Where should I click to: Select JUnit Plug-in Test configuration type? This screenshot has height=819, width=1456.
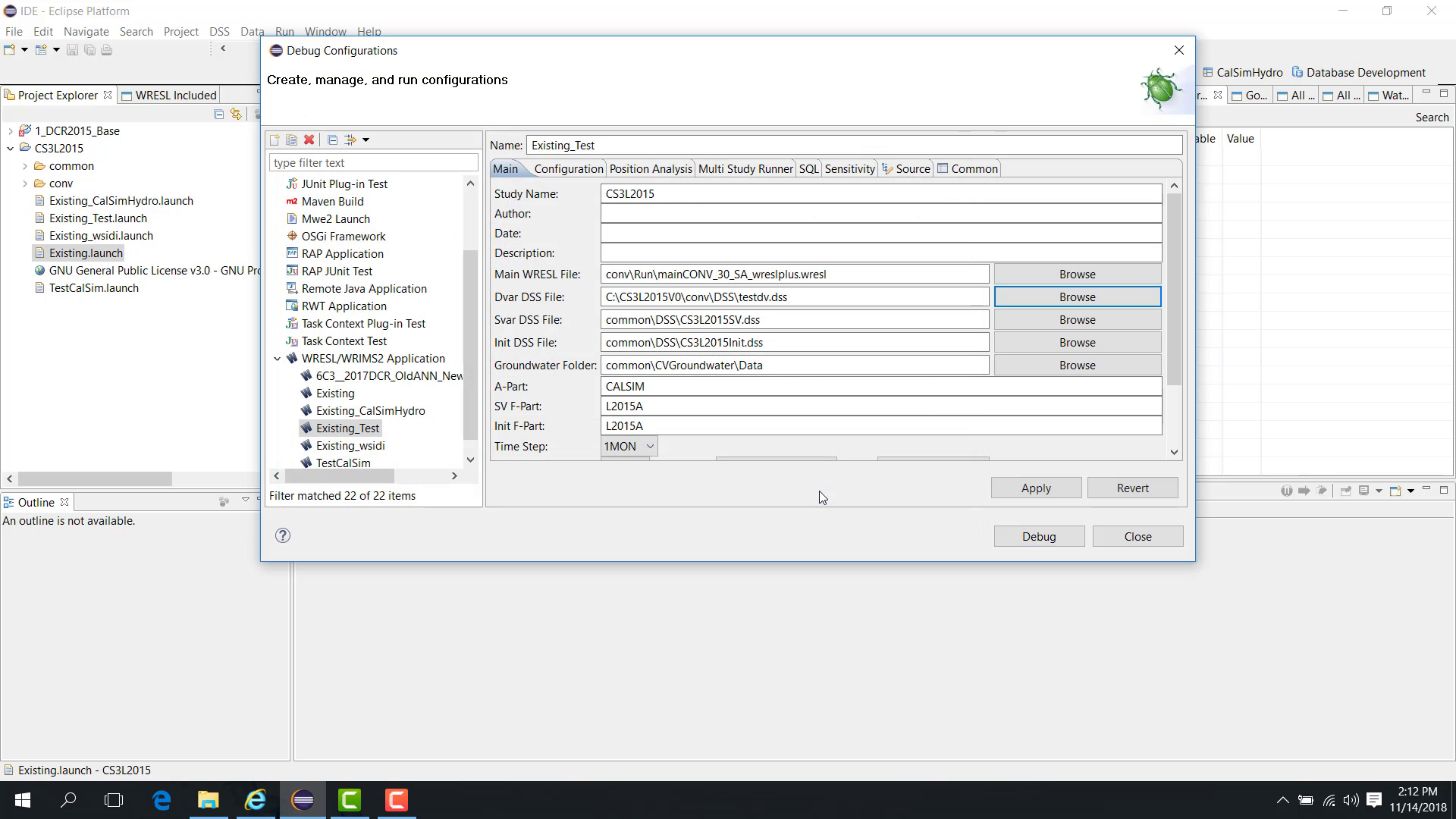click(344, 184)
